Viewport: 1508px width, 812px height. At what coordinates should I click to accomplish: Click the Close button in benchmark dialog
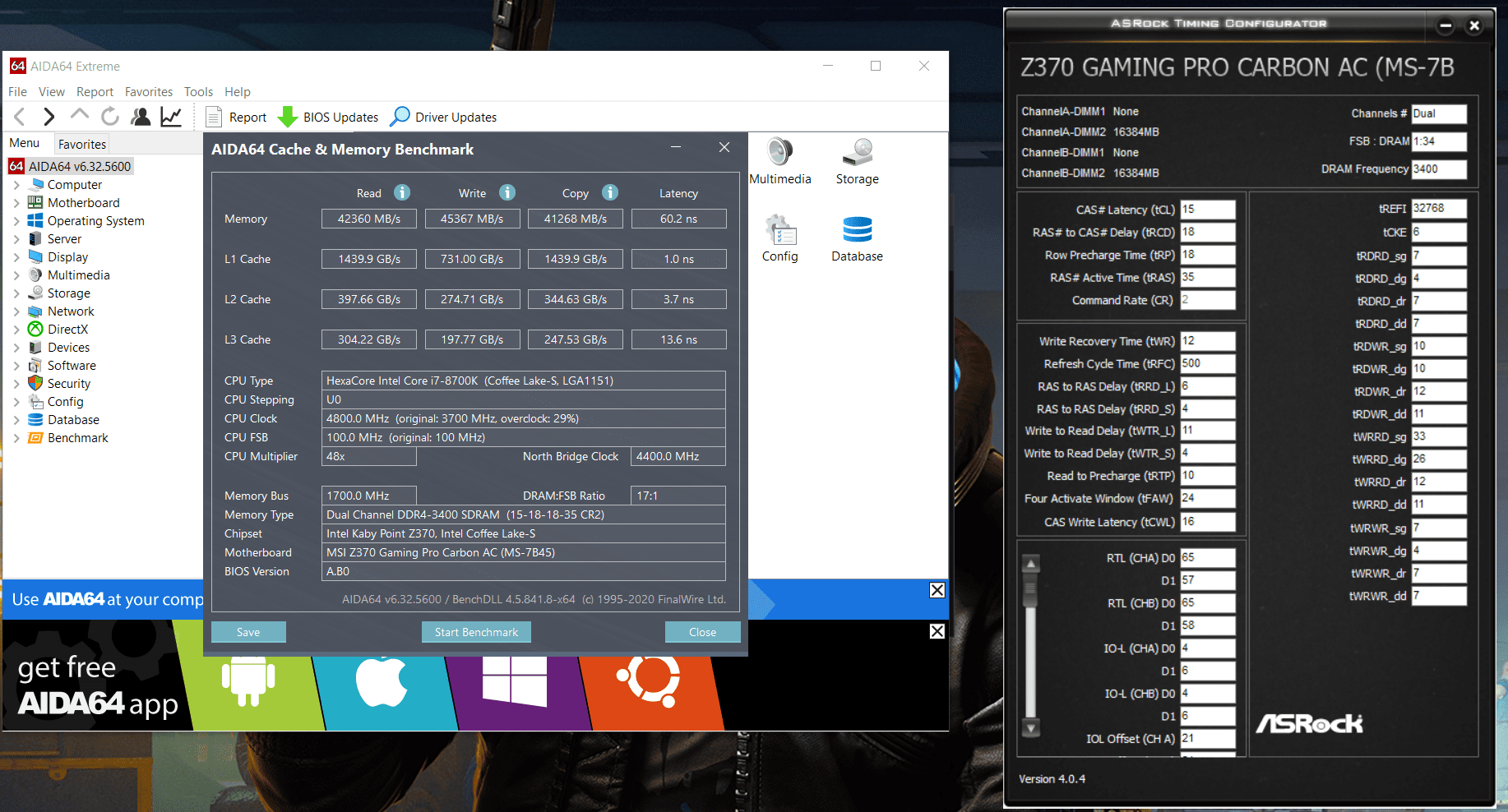702,632
